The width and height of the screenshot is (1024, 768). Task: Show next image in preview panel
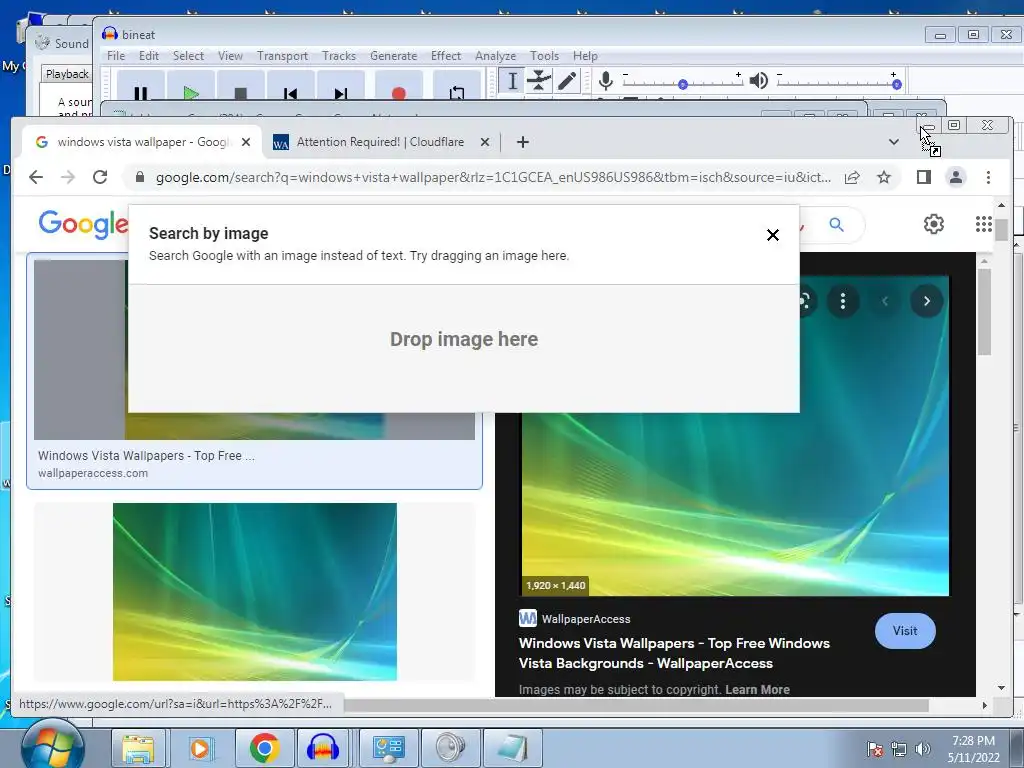(926, 301)
